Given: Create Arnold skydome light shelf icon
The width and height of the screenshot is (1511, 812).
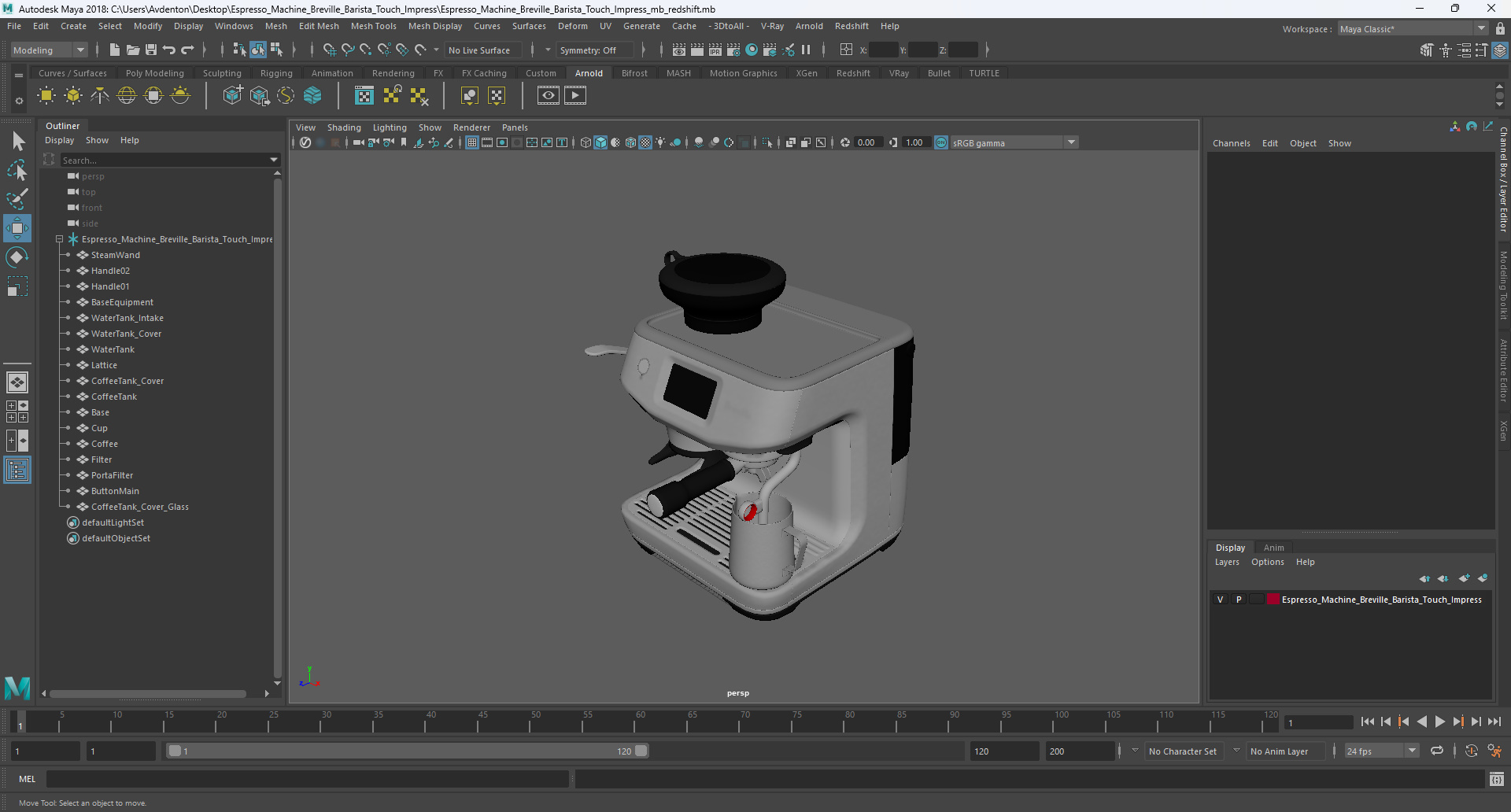Looking at the screenshot, I should (127, 96).
